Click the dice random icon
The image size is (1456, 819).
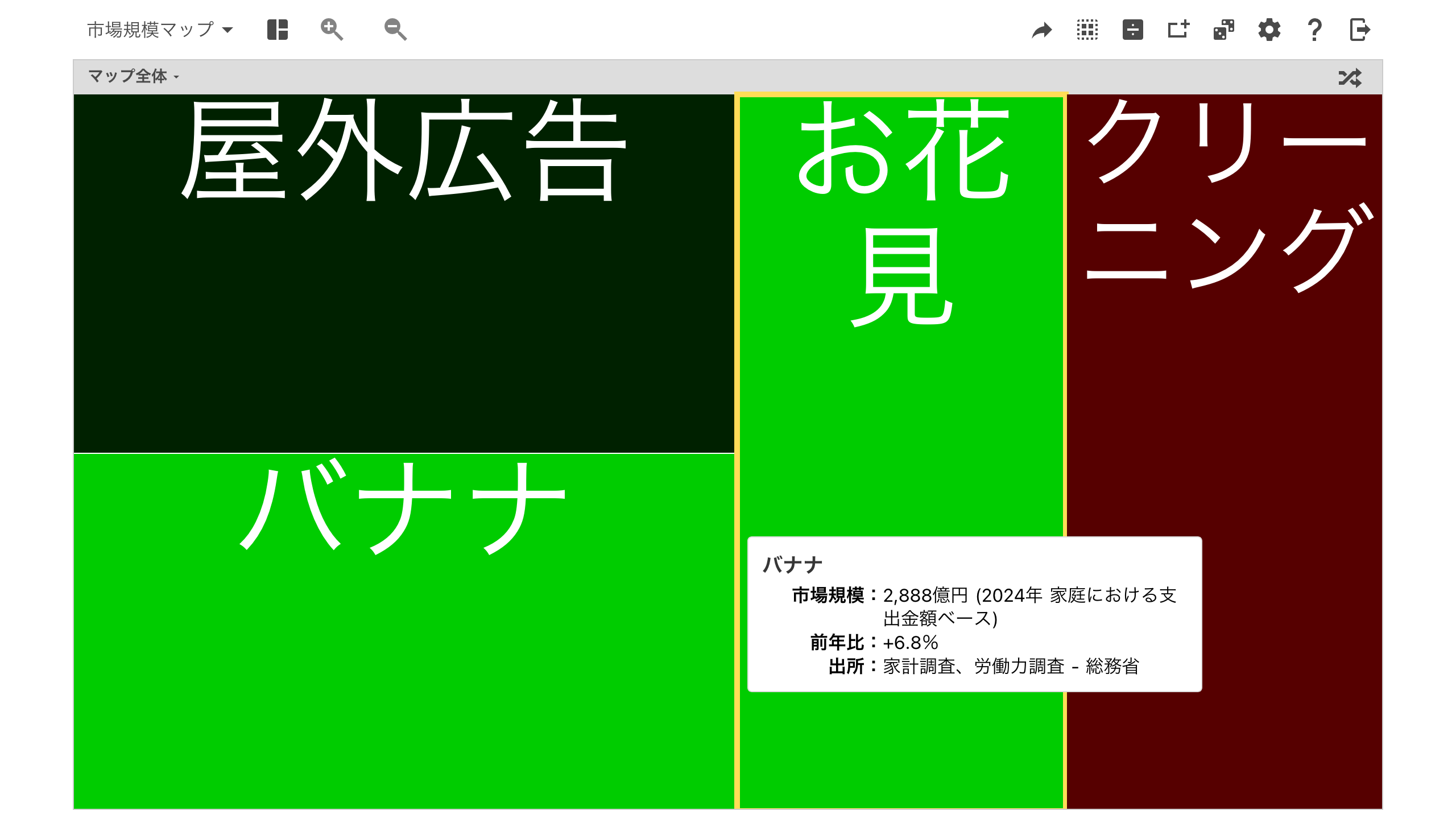1224,30
